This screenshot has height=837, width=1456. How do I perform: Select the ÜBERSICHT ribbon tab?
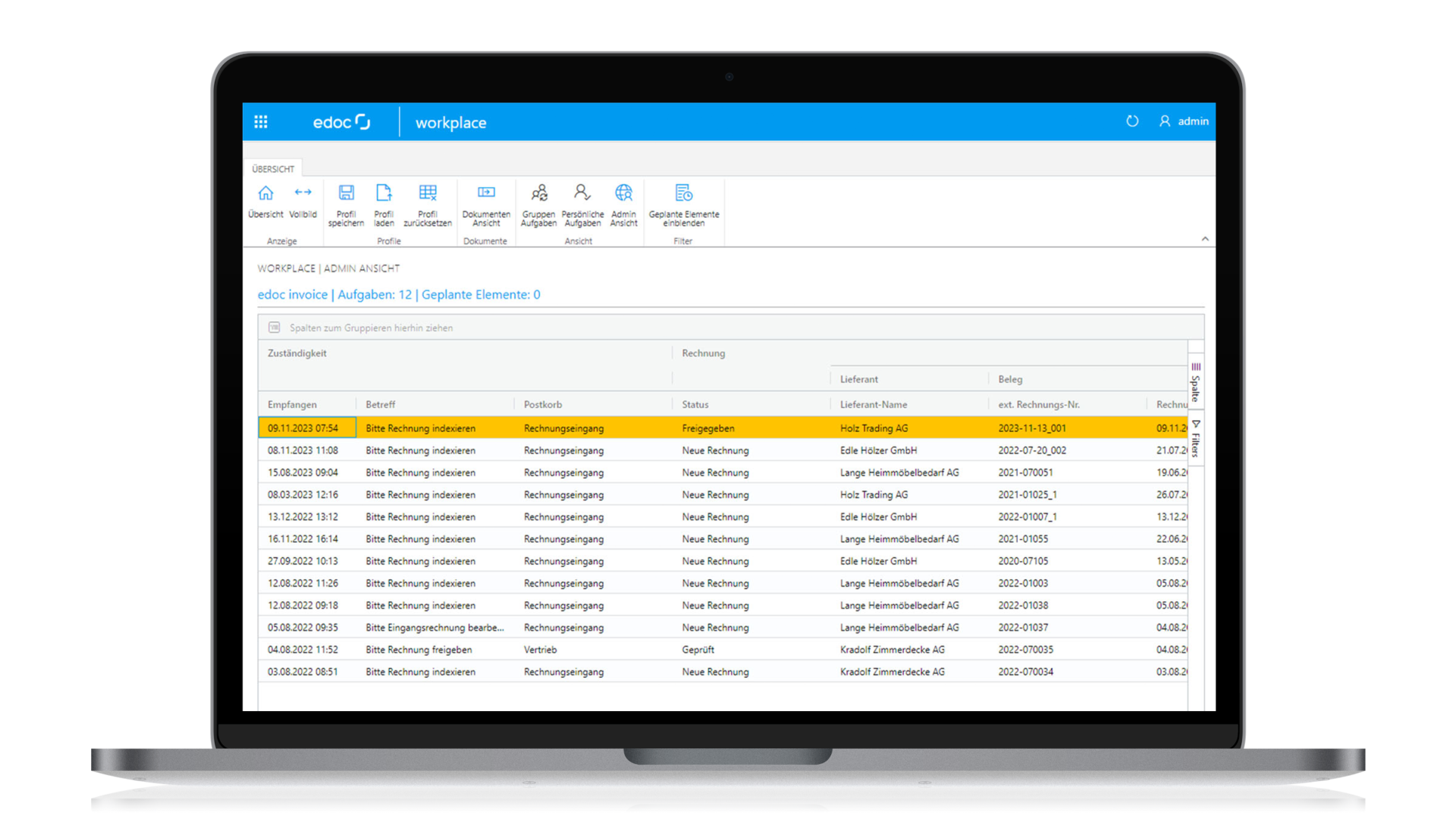pyautogui.click(x=273, y=168)
